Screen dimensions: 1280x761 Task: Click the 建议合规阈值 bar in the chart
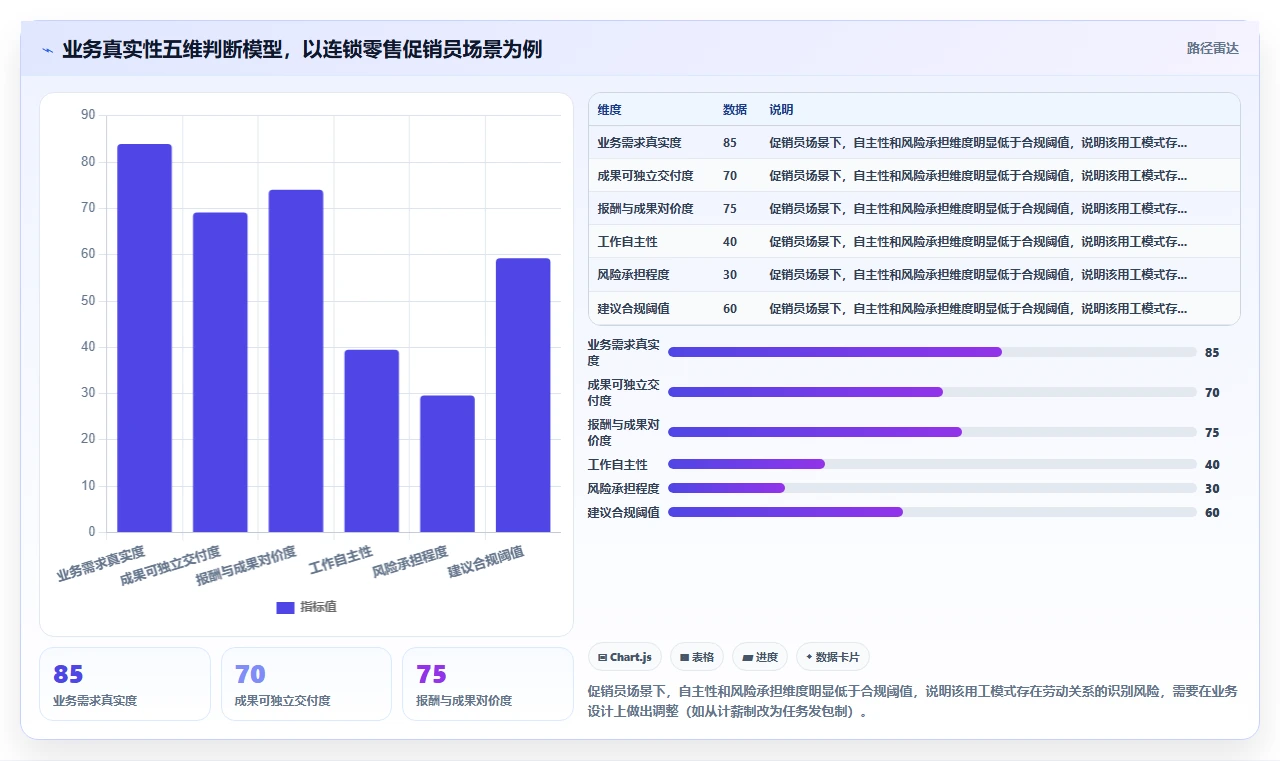523,395
